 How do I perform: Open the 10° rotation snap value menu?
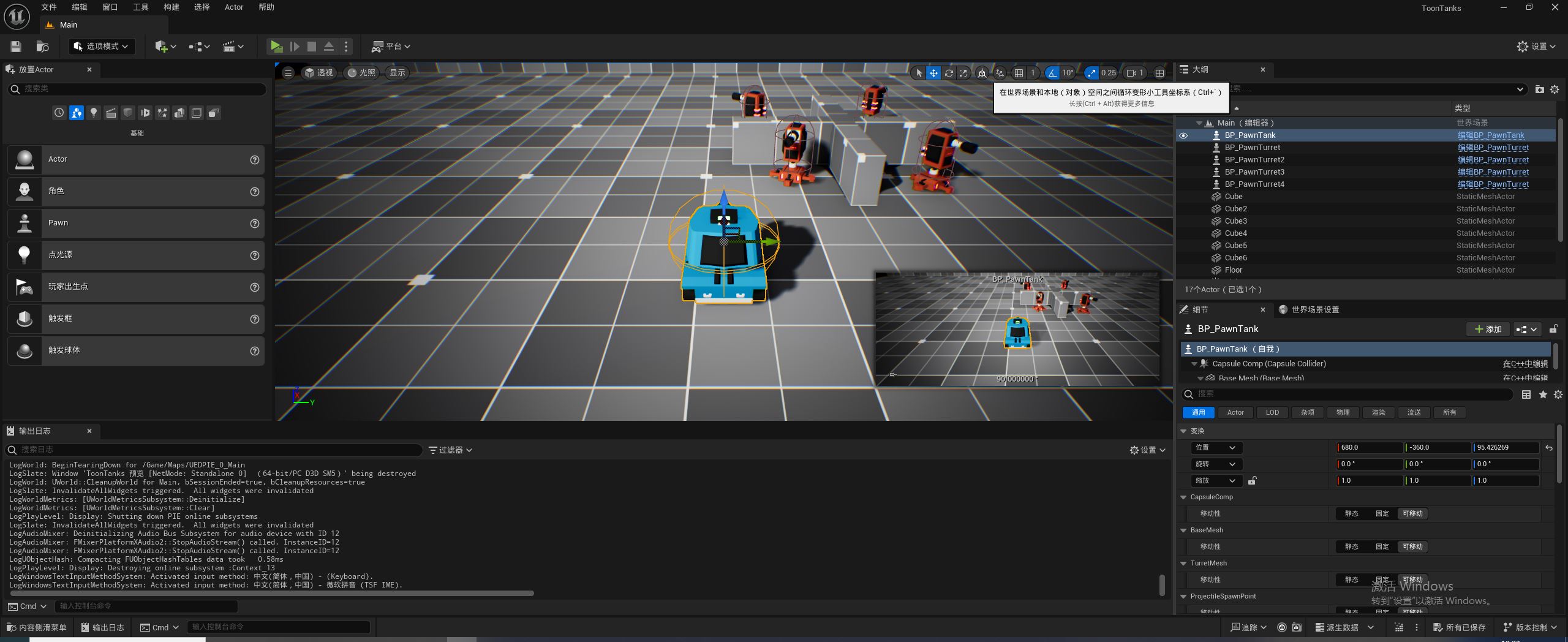(1068, 73)
